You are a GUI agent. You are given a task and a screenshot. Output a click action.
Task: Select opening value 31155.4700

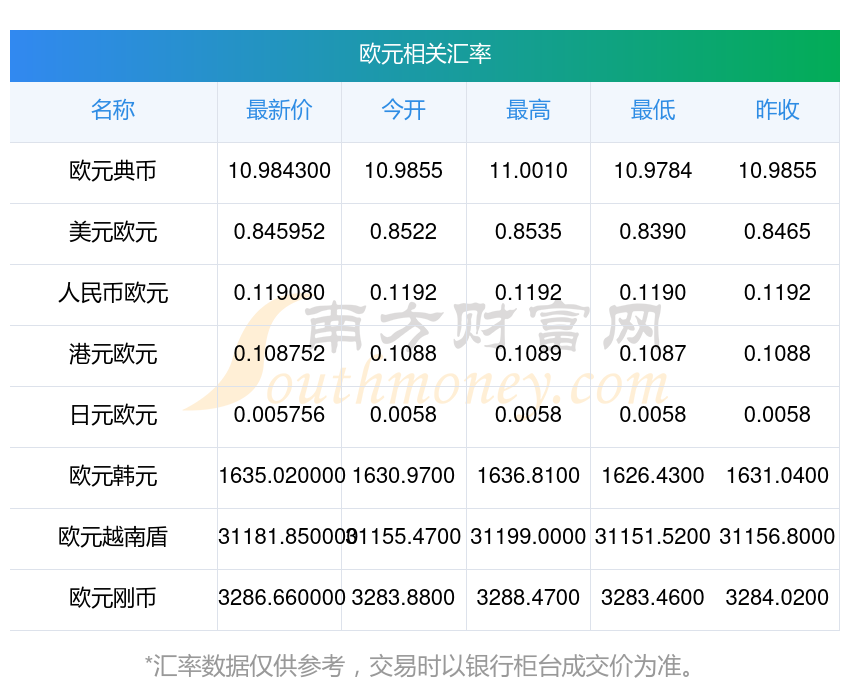[405, 537]
